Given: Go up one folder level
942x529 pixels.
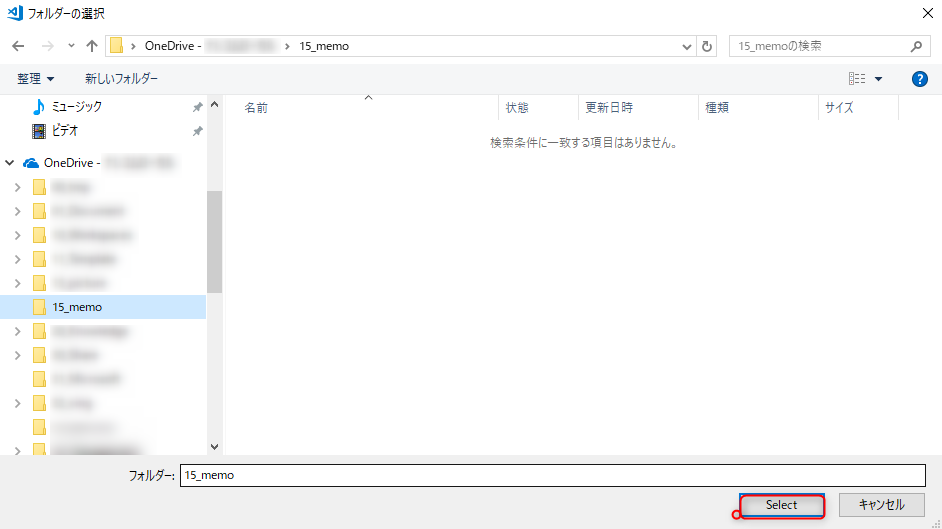Looking at the screenshot, I should tap(91, 46).
